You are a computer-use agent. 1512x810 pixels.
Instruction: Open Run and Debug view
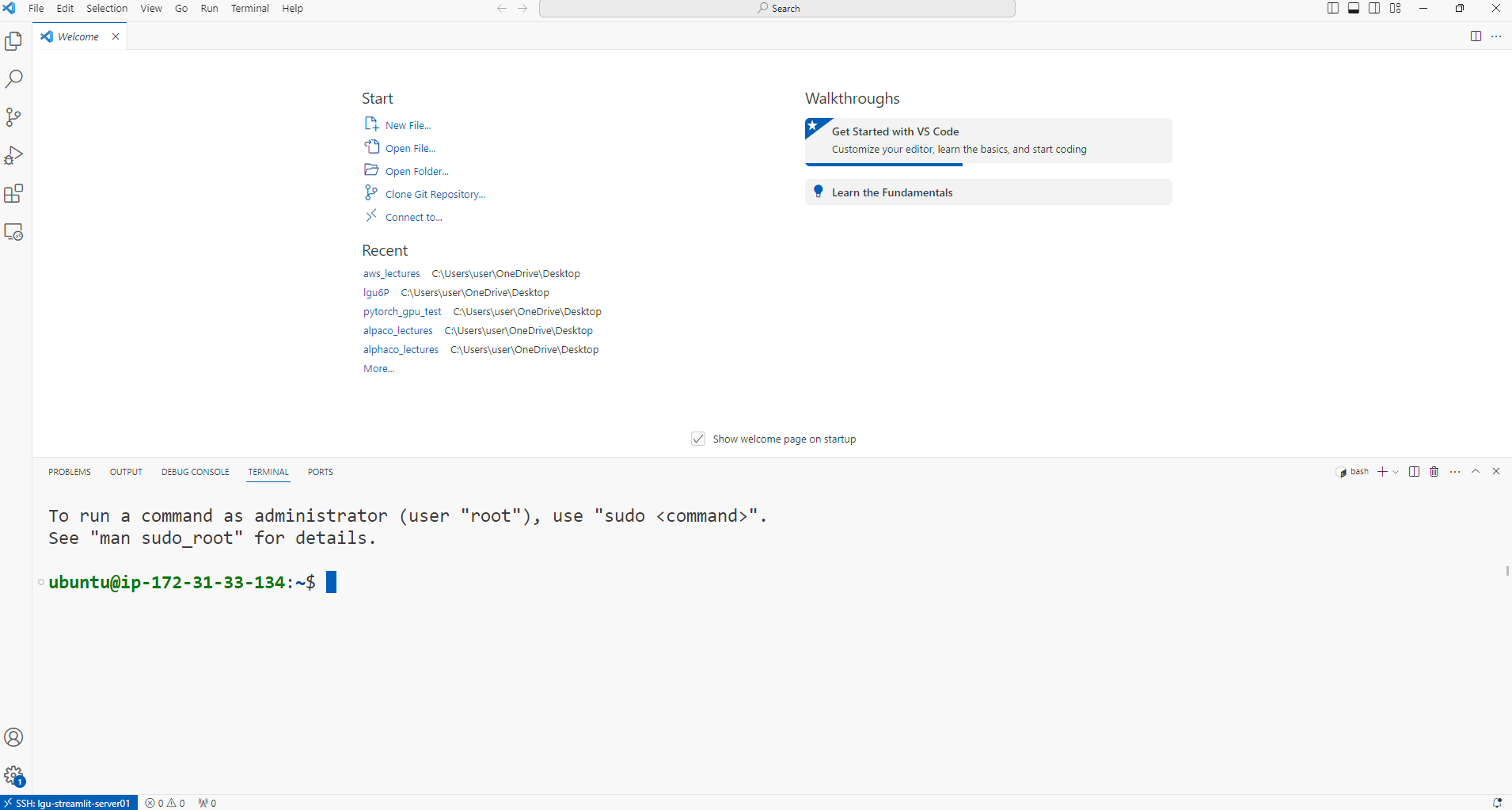14,155
